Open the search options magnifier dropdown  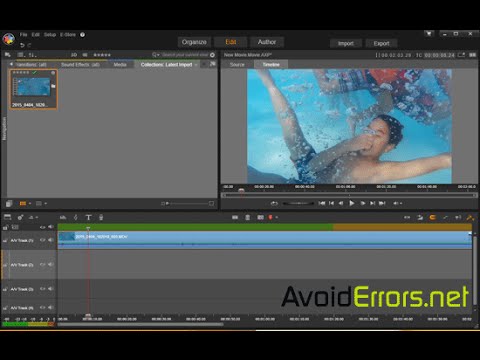pyautogui.click(x=155, y=55)
